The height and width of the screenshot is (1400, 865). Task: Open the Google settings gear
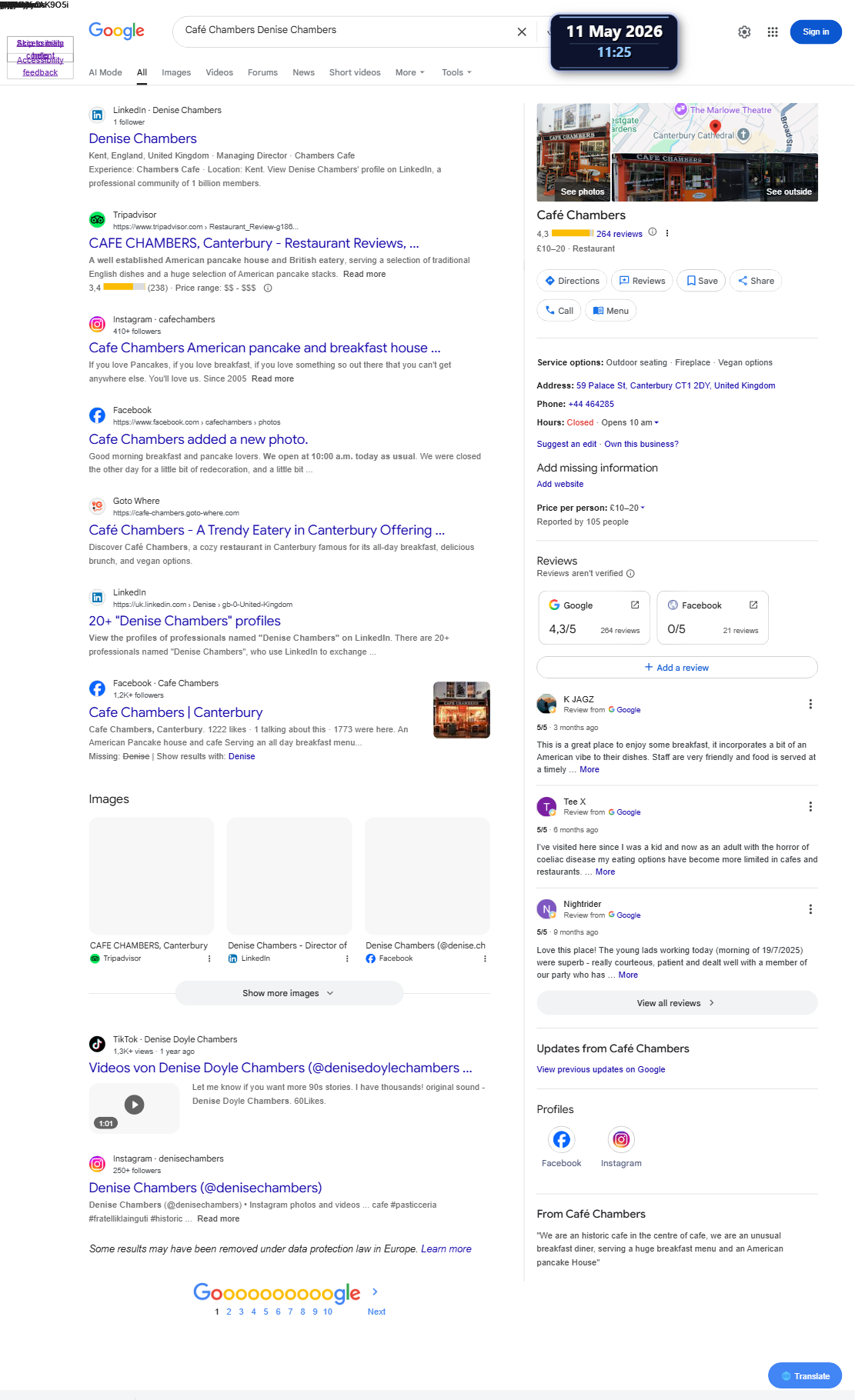click(x=744, y=32)
